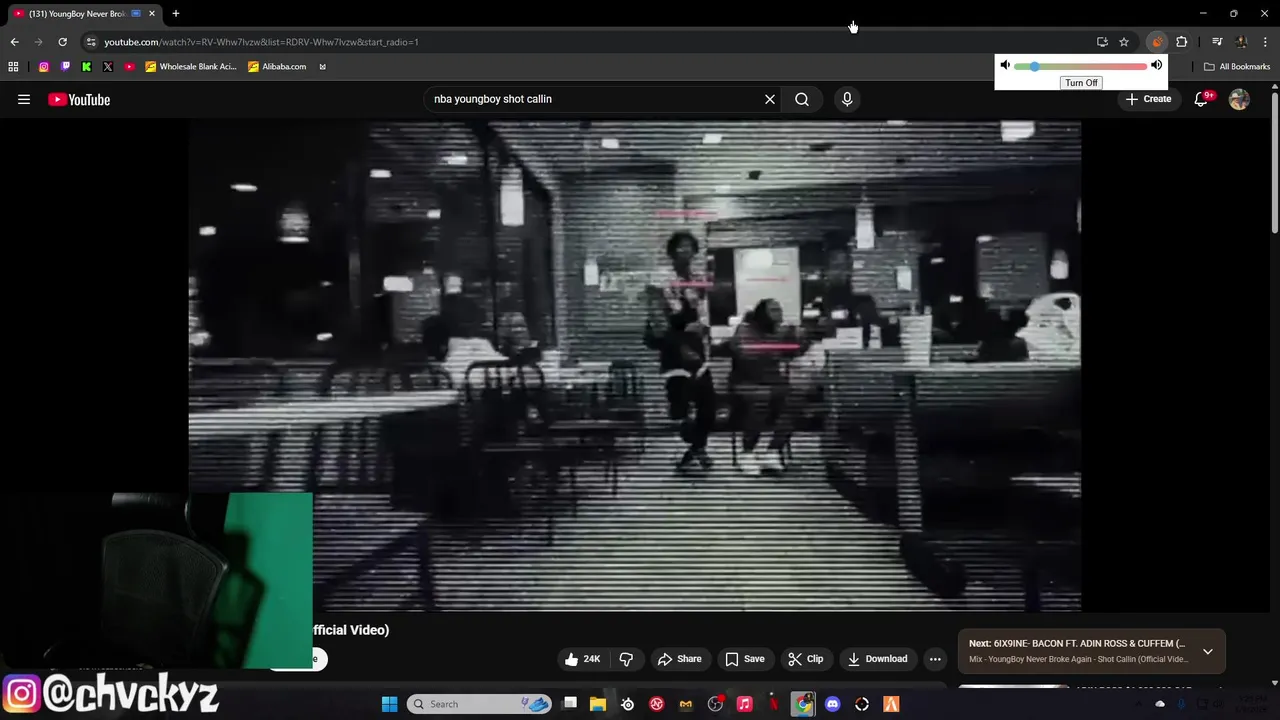Open All Bookmarks folder
This screenshot has height=720, width=1280.
[x=1237, y=67]
